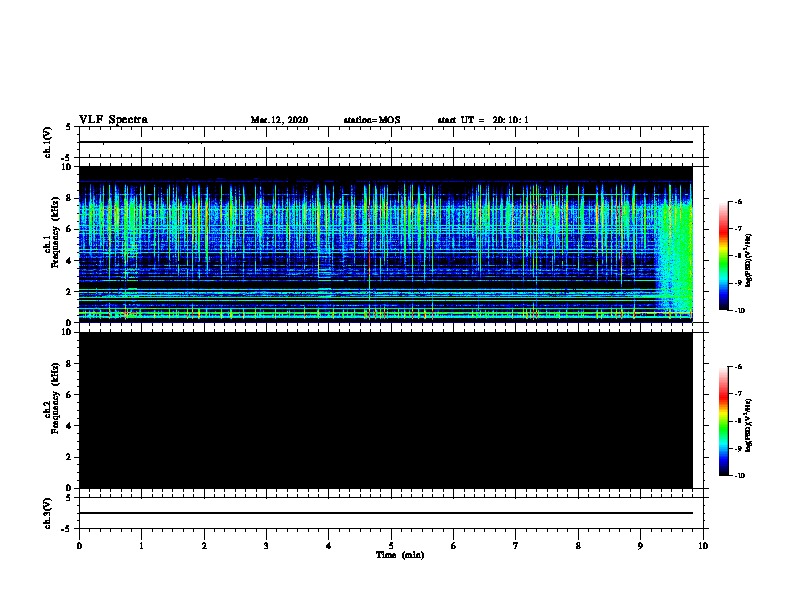792x612 pixels.
Task: Click the "-7" value on ch.2 color bar
Action: 738,394
